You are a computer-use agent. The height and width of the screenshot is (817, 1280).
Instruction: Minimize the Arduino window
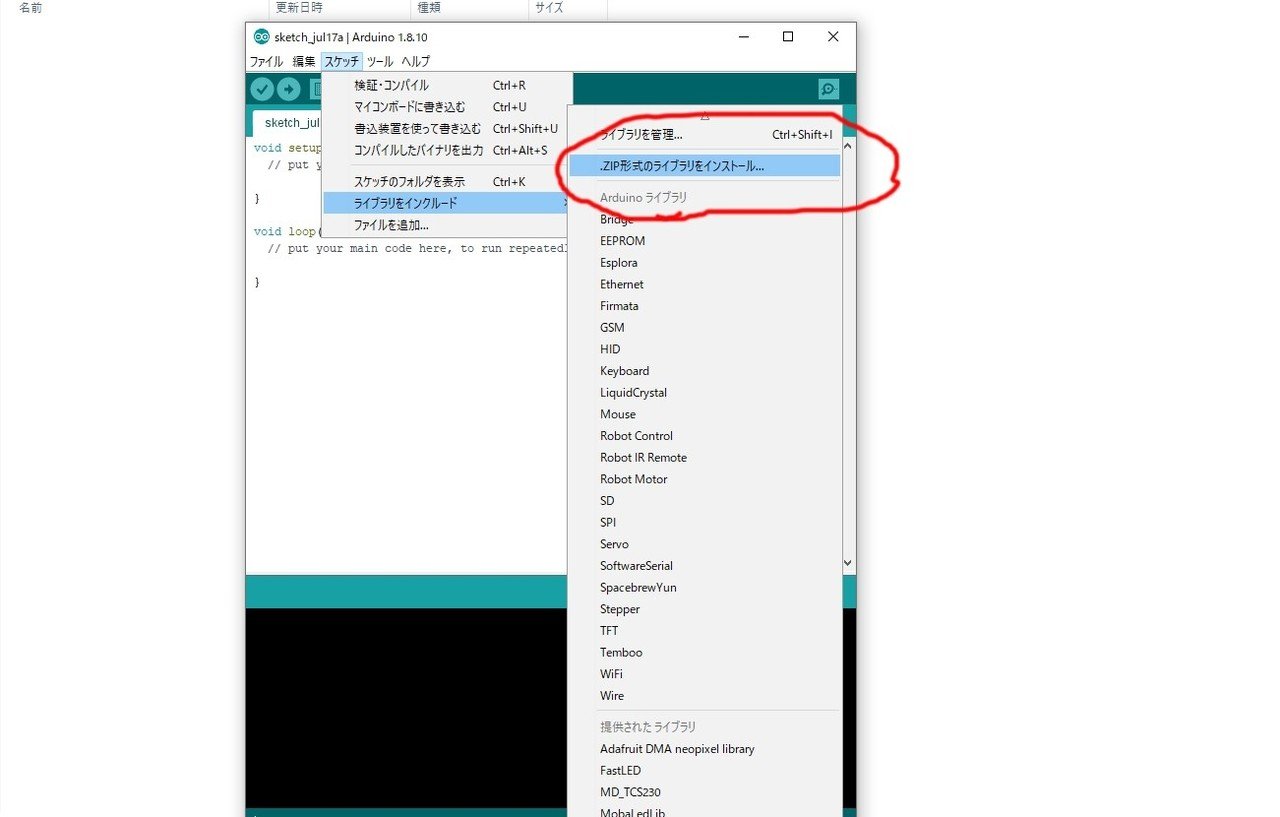point(744,37)
